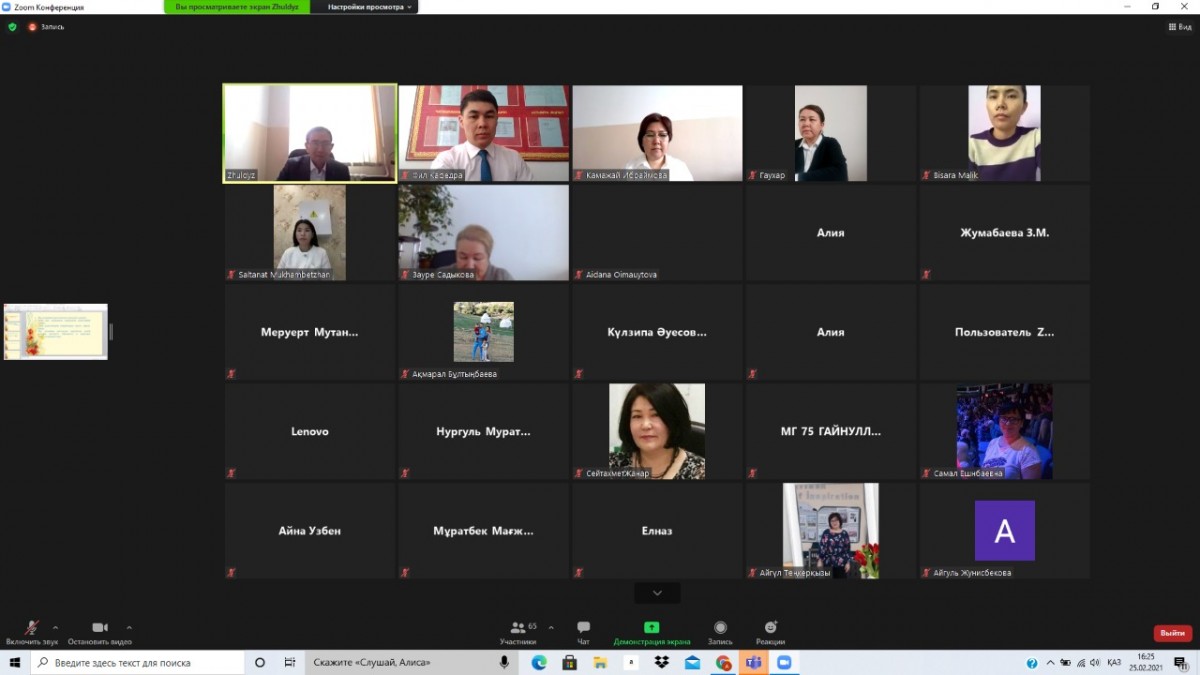Open the Реакции reactions menu
This screenshot has height=675, width=1200.
pyautogui.click(x=770, y=628)
